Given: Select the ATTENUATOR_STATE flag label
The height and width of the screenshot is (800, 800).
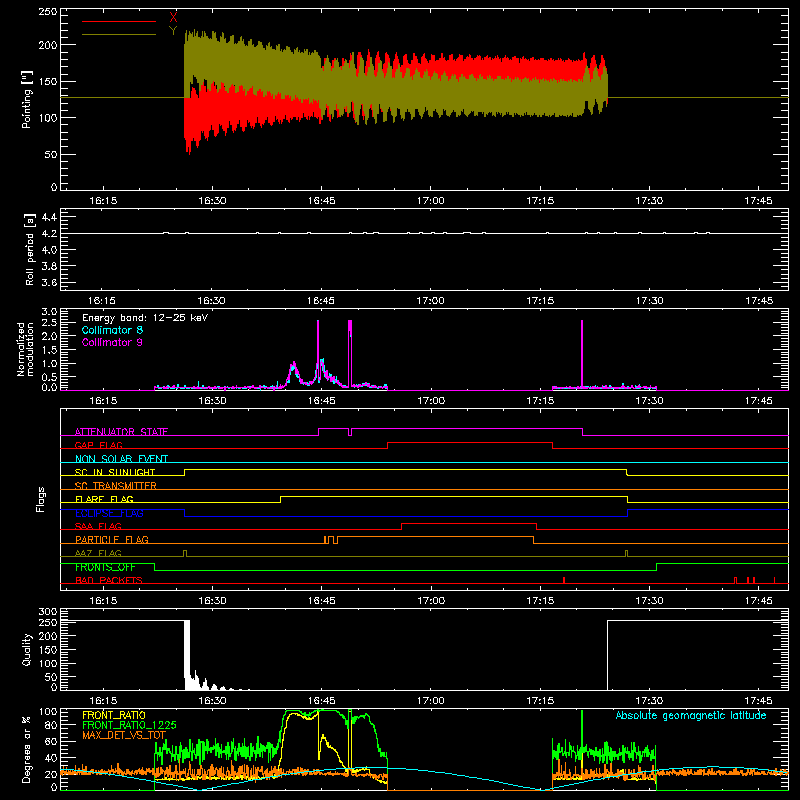Looking at the screenshot, I should pyautogui.click(x=121, y=432).
